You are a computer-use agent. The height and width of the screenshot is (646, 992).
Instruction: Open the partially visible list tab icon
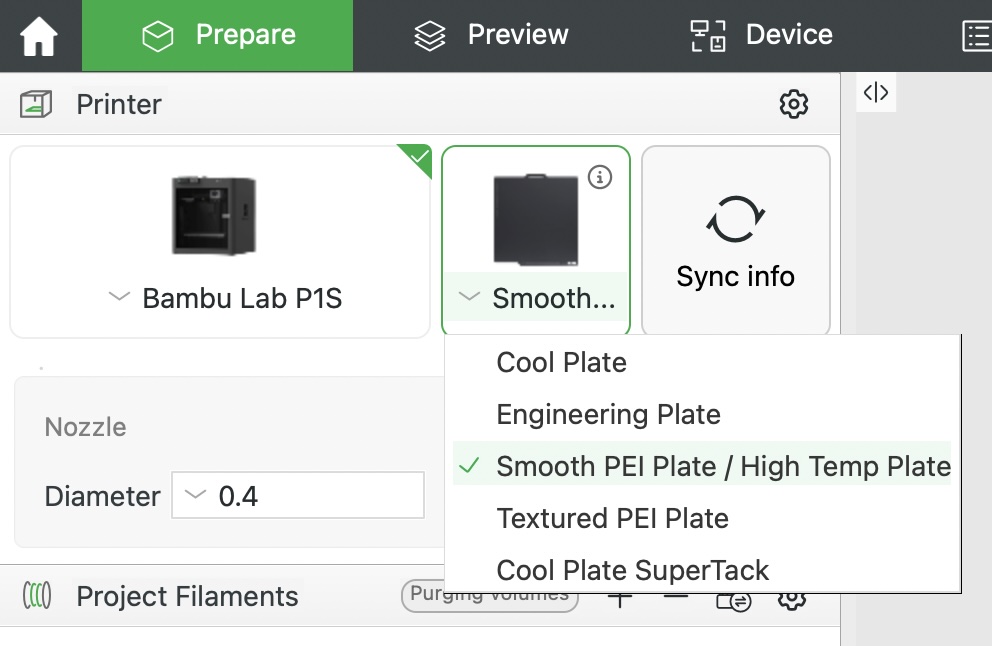pos(976,36)
